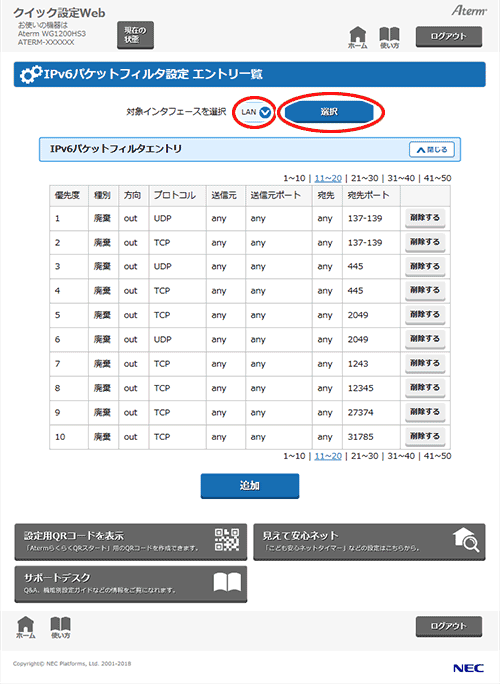Delete entry with priority 3
500x684 pixels.
click(425, 266)
